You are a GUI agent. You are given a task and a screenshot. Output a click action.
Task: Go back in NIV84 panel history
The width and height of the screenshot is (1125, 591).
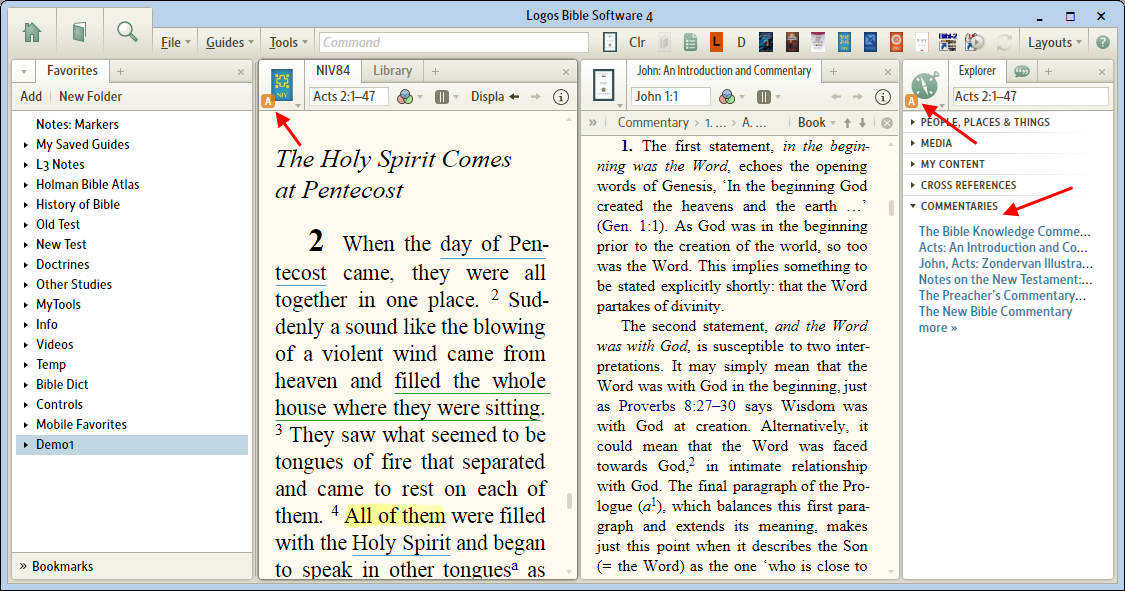coord(514,97)
